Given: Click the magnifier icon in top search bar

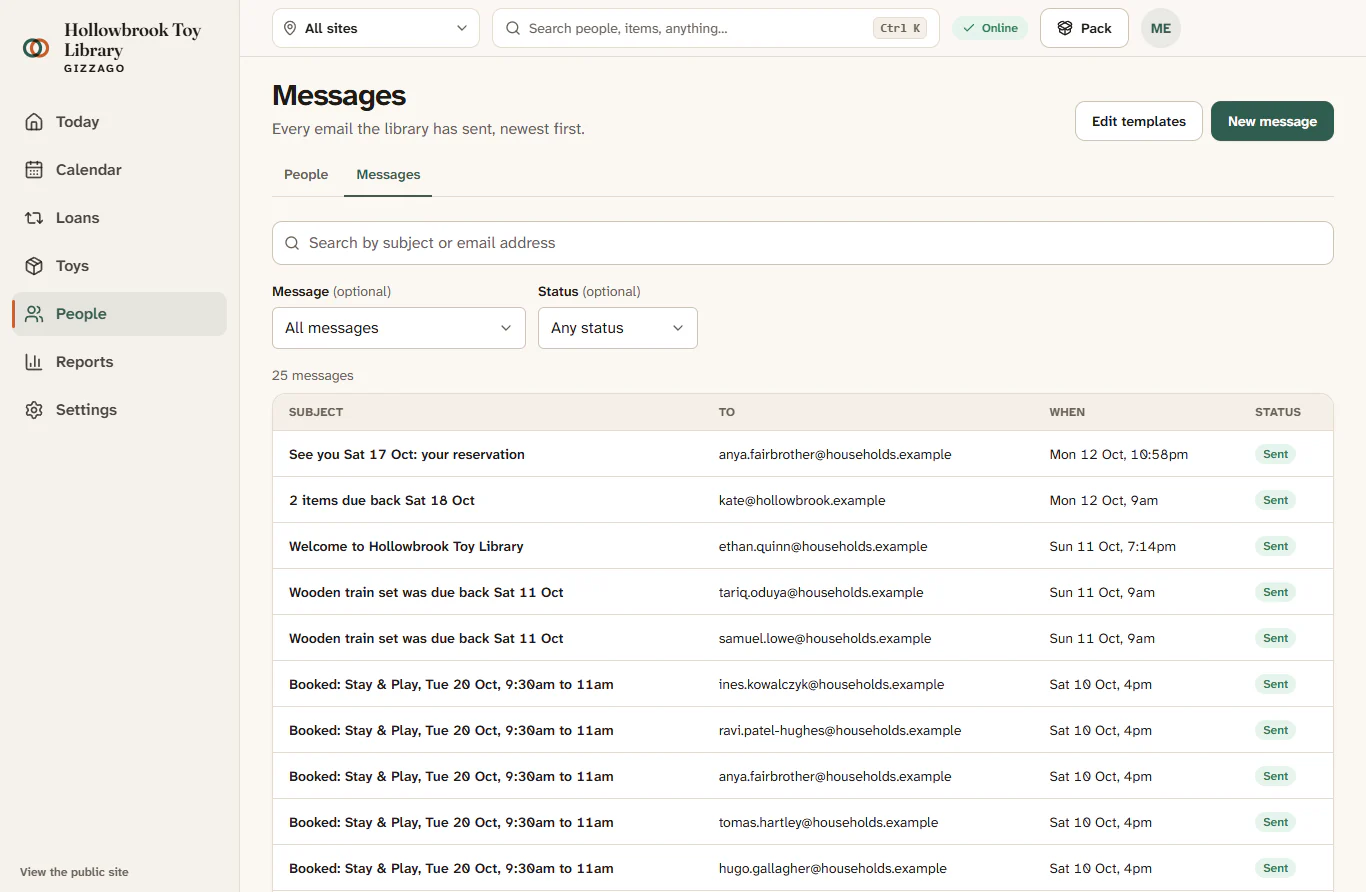Looking at the screenshot, I should coord(513,28).
